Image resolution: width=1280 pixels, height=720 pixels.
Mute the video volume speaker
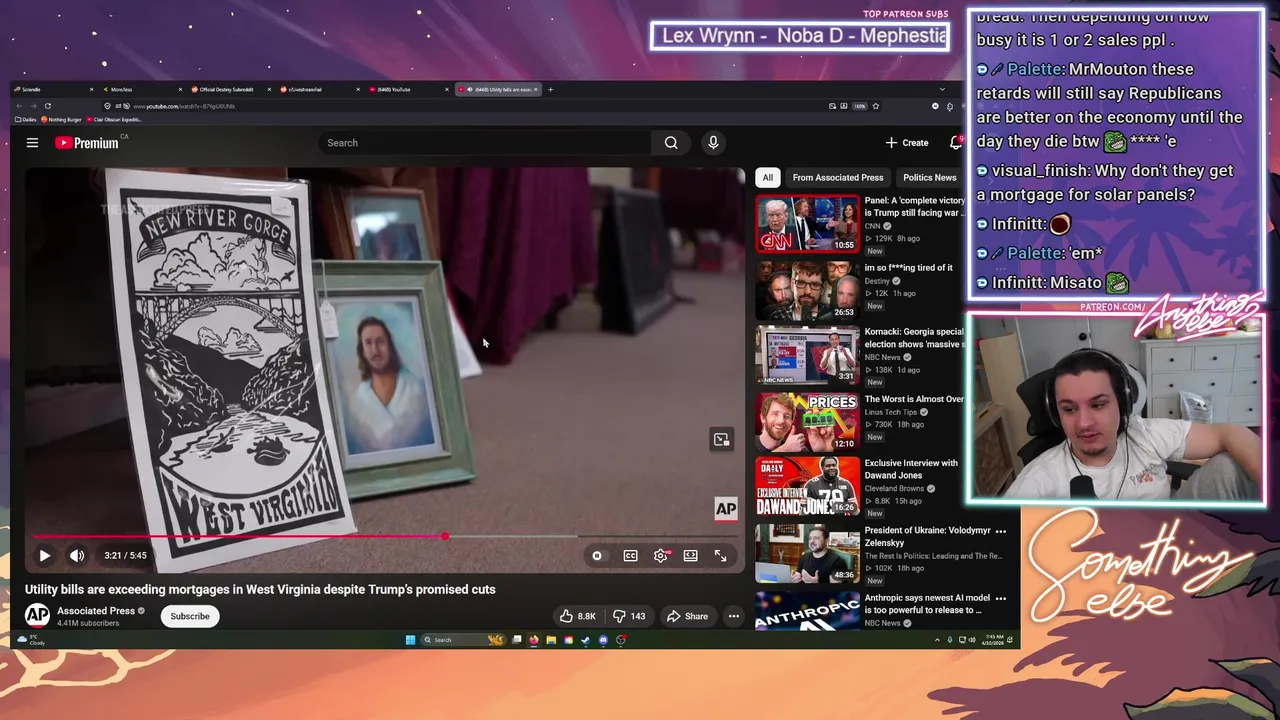77,556
